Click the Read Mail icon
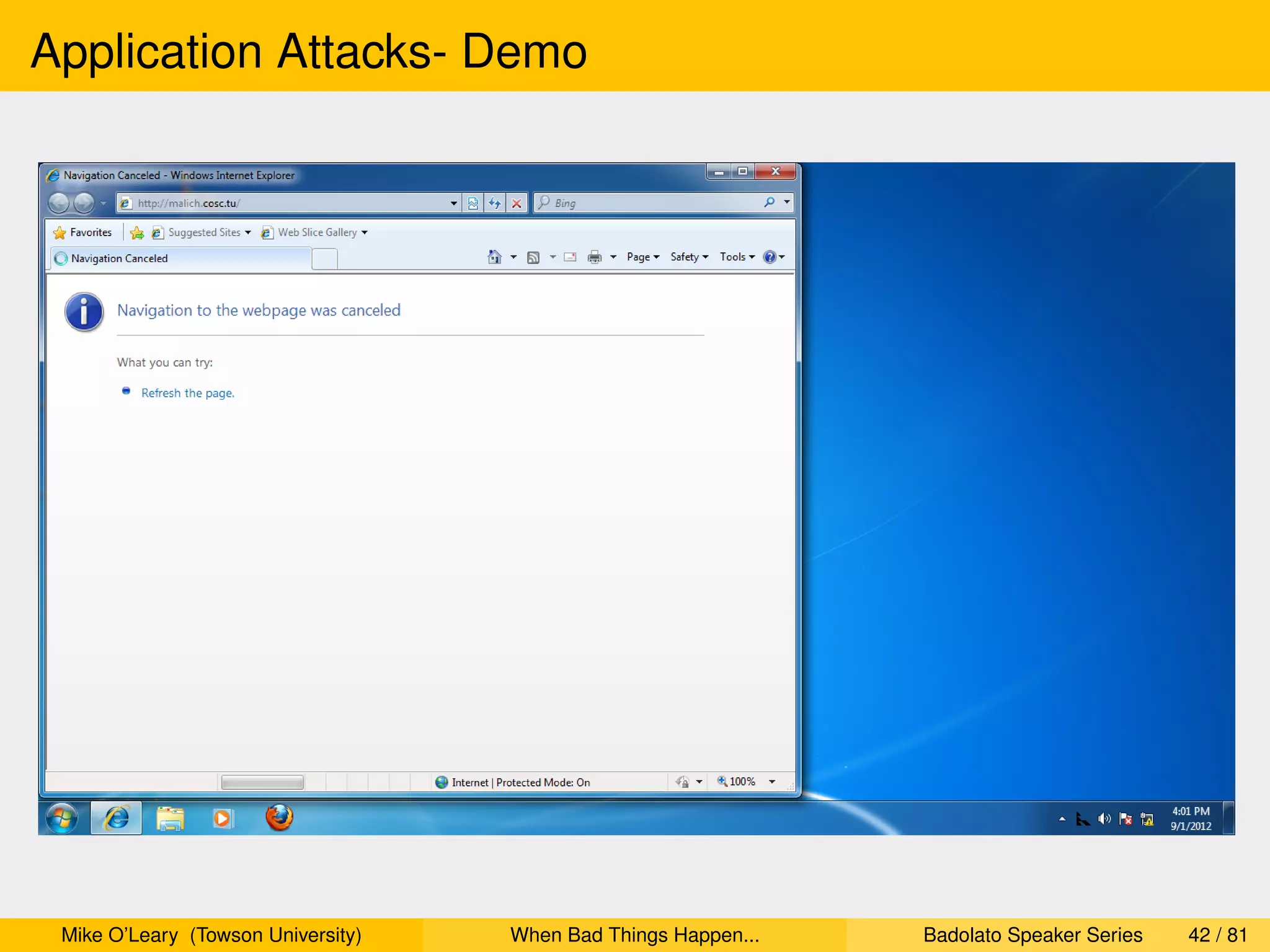1270x952 pixels. click(570, 257)
